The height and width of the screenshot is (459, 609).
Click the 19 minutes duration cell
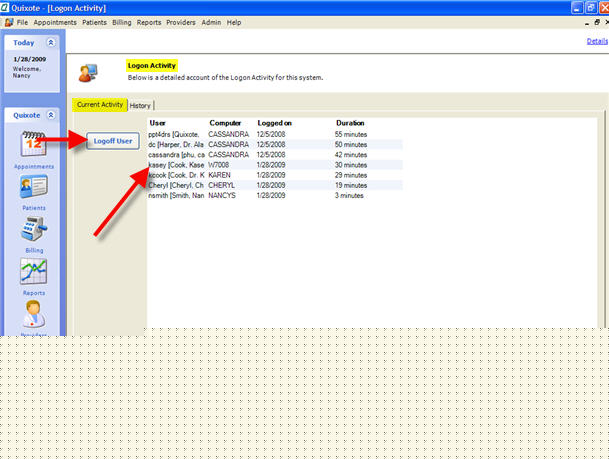click(351, 185)
